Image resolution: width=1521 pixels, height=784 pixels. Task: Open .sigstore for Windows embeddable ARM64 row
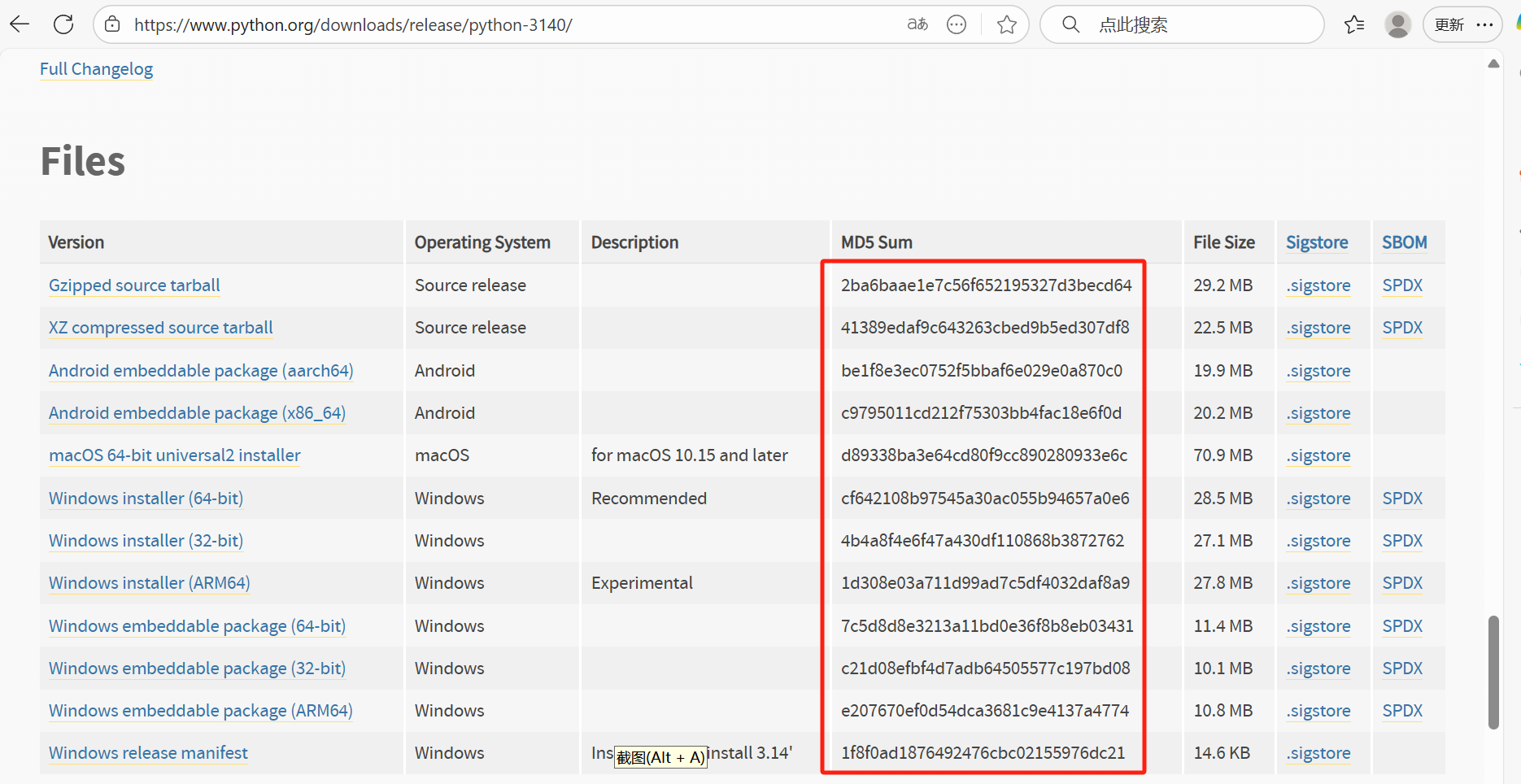pos(1318,711)
